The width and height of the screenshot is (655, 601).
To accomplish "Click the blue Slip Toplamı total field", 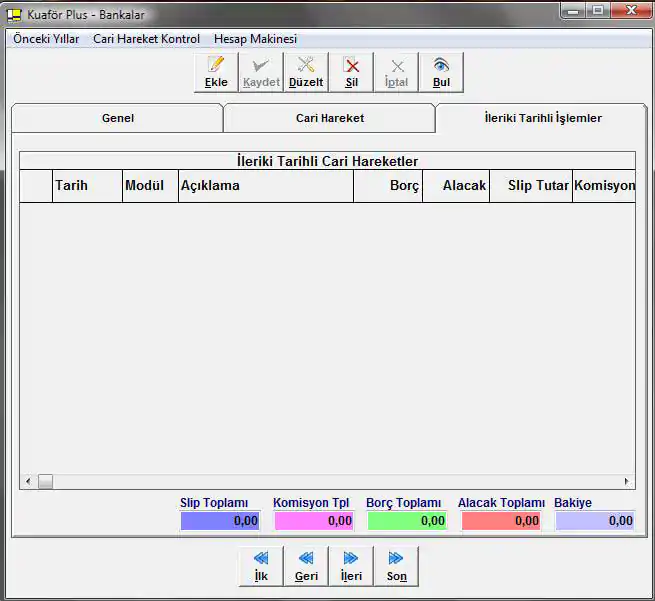I will click(219, 521).
